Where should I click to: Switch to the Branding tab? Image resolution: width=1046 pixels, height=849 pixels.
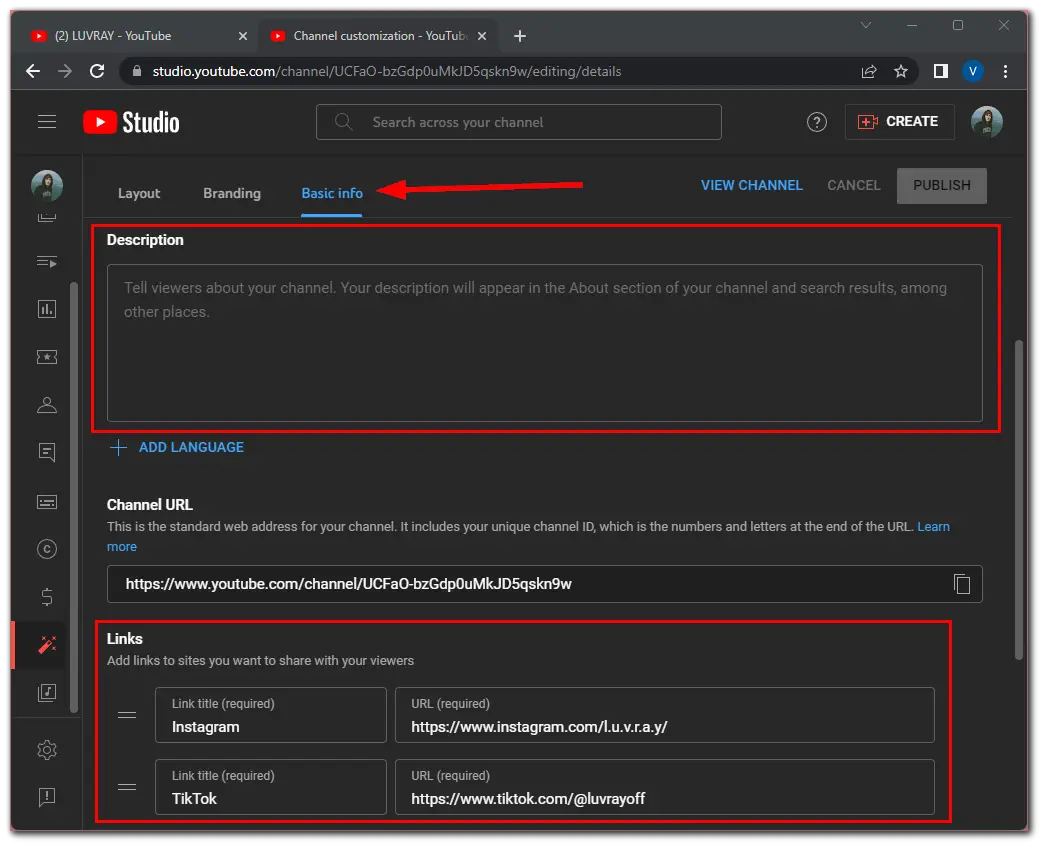(x=232, y=193)
